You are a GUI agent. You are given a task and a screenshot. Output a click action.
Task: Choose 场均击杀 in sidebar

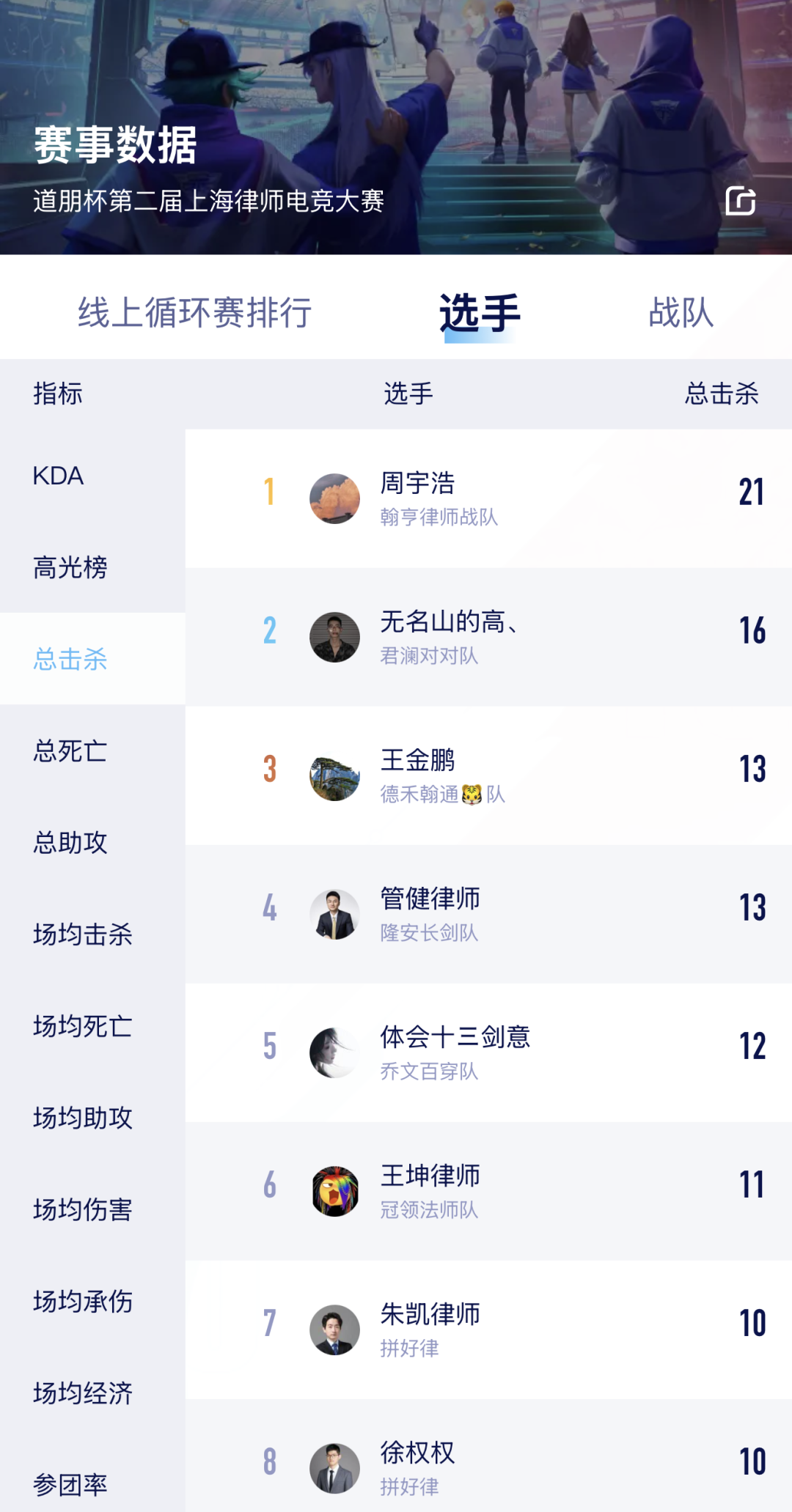point(83,934)
